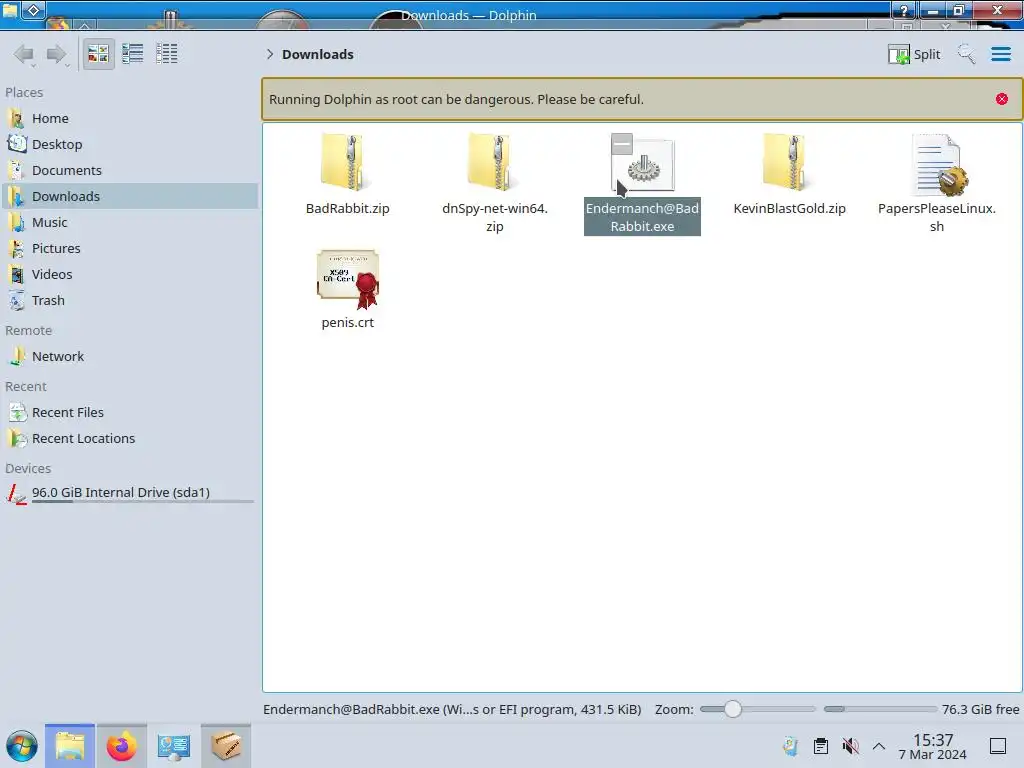Open the updates tray icon
Image resolution: width=1024 pixels, height=768 pixels.
790,746
